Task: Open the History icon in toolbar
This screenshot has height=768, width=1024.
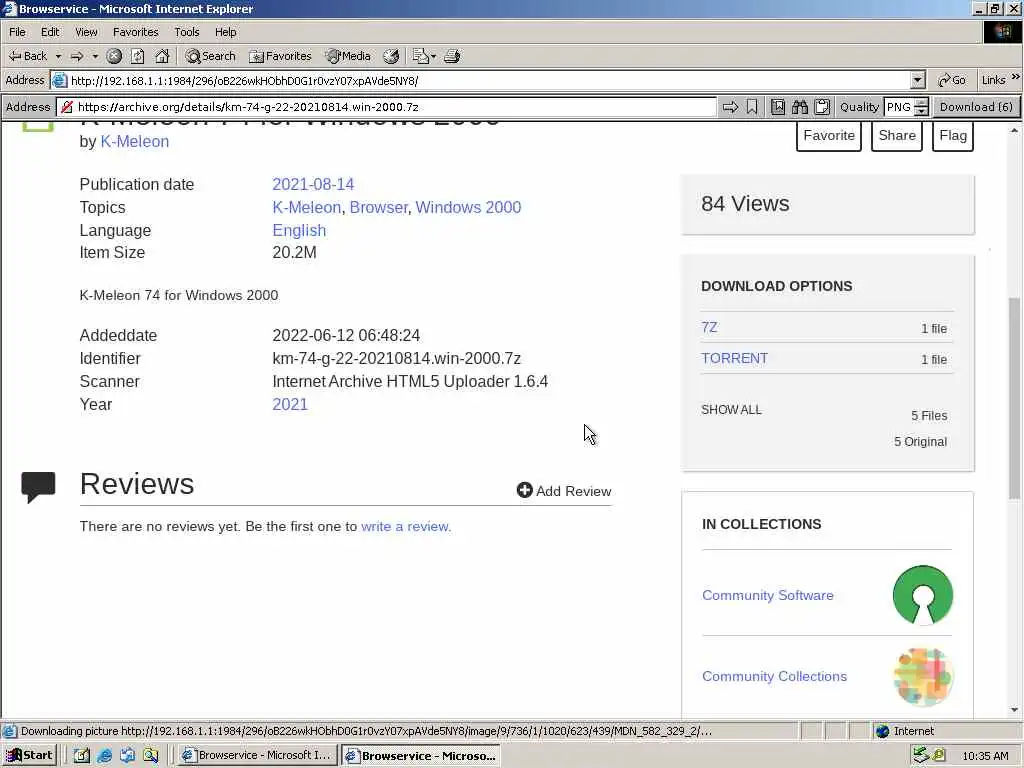Action: (x=391, y=56)
